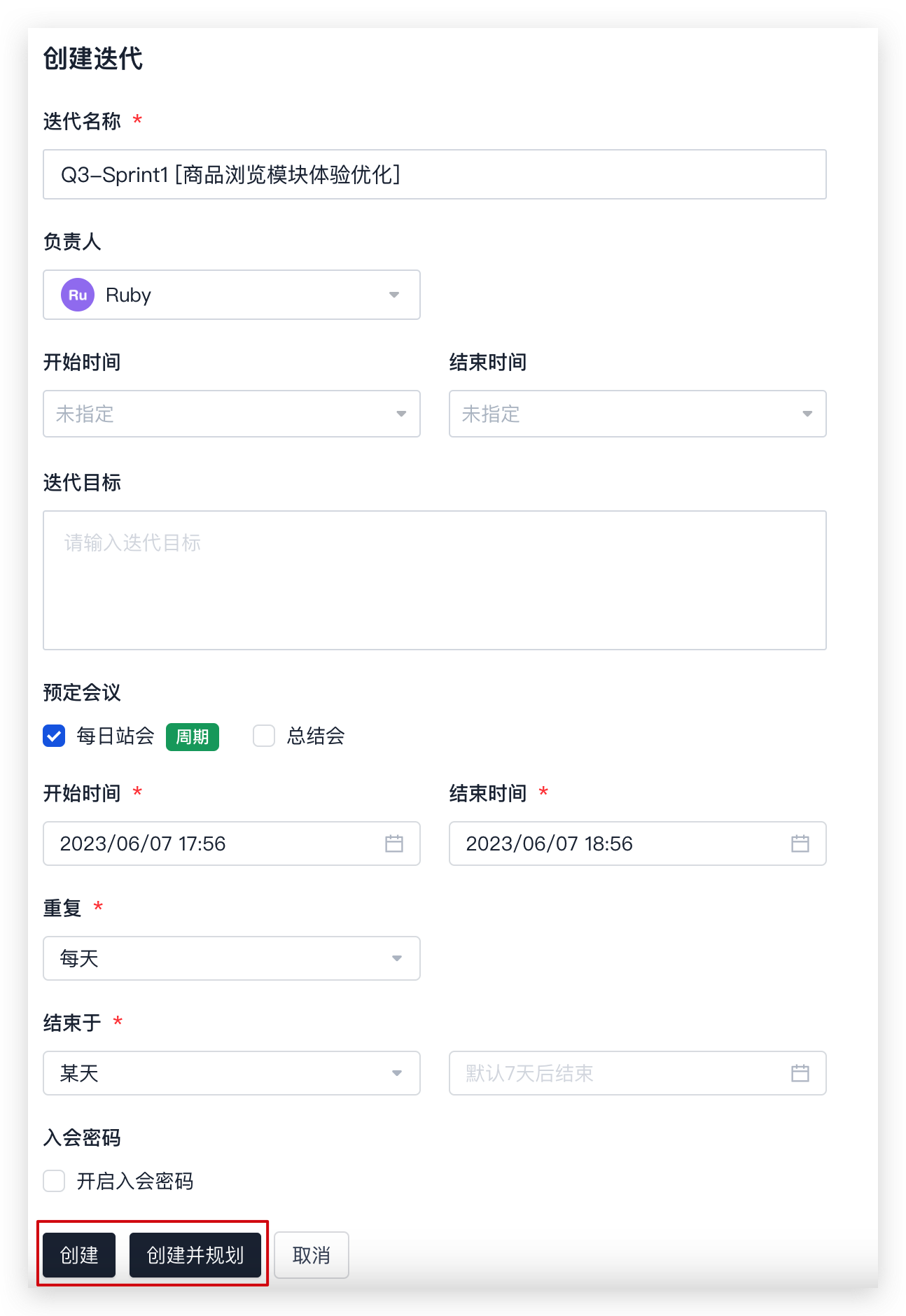Viewport: 906px width, 1316px height.
Task: Enable the 开启入会密码 checkbox
Action: pyautogui.click(x=54, y=1181)
